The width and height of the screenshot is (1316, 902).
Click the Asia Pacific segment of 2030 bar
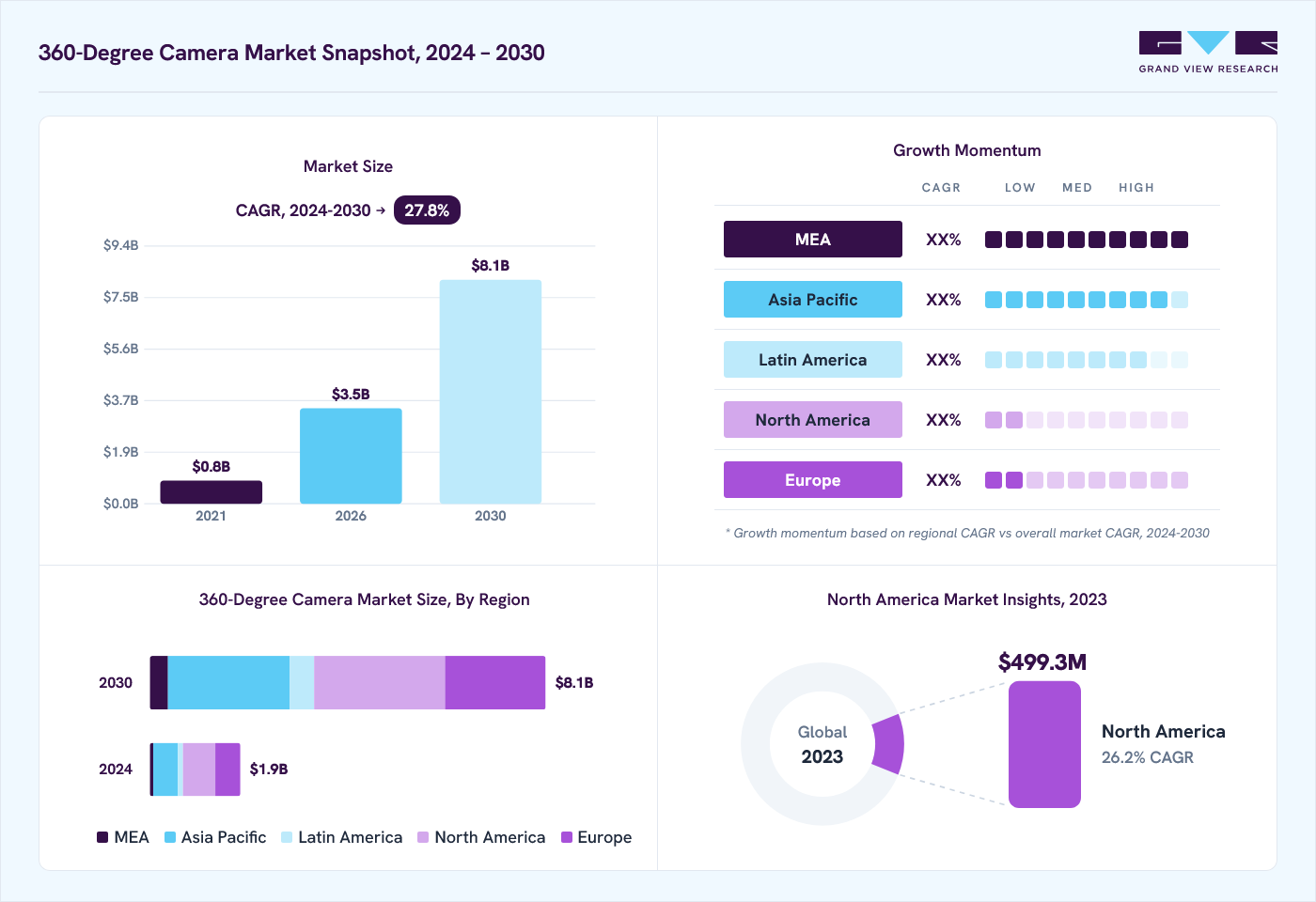(228, 683)
